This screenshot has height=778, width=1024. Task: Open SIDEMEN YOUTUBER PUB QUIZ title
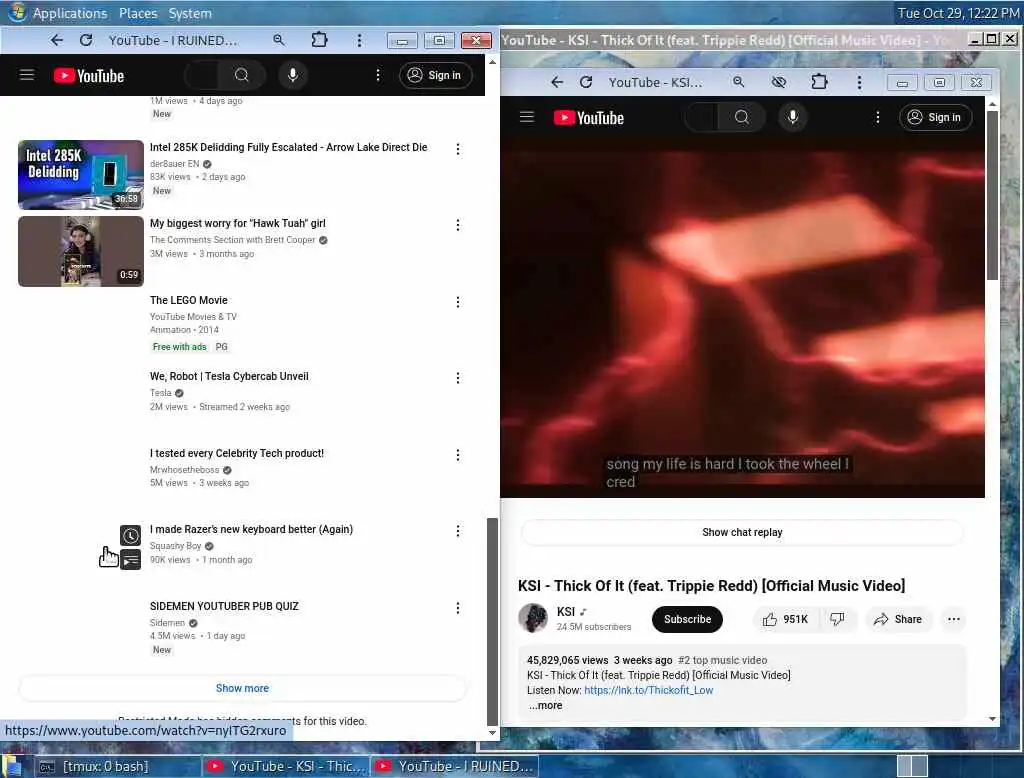[224, 606]
